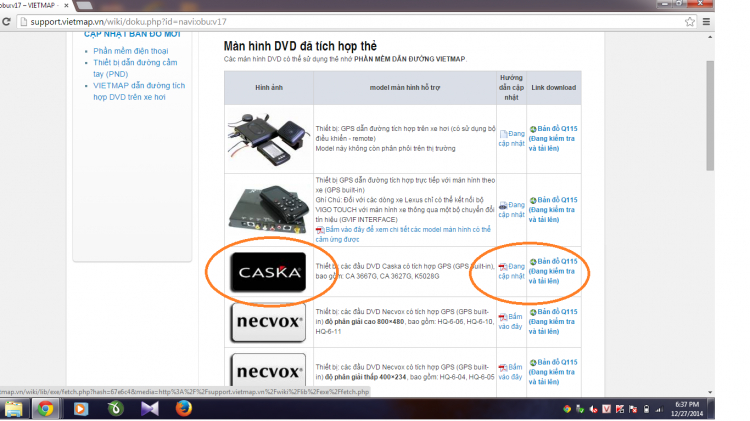Open the Chrome menu (three lines)
750x421 pixels.
[706, 22]
